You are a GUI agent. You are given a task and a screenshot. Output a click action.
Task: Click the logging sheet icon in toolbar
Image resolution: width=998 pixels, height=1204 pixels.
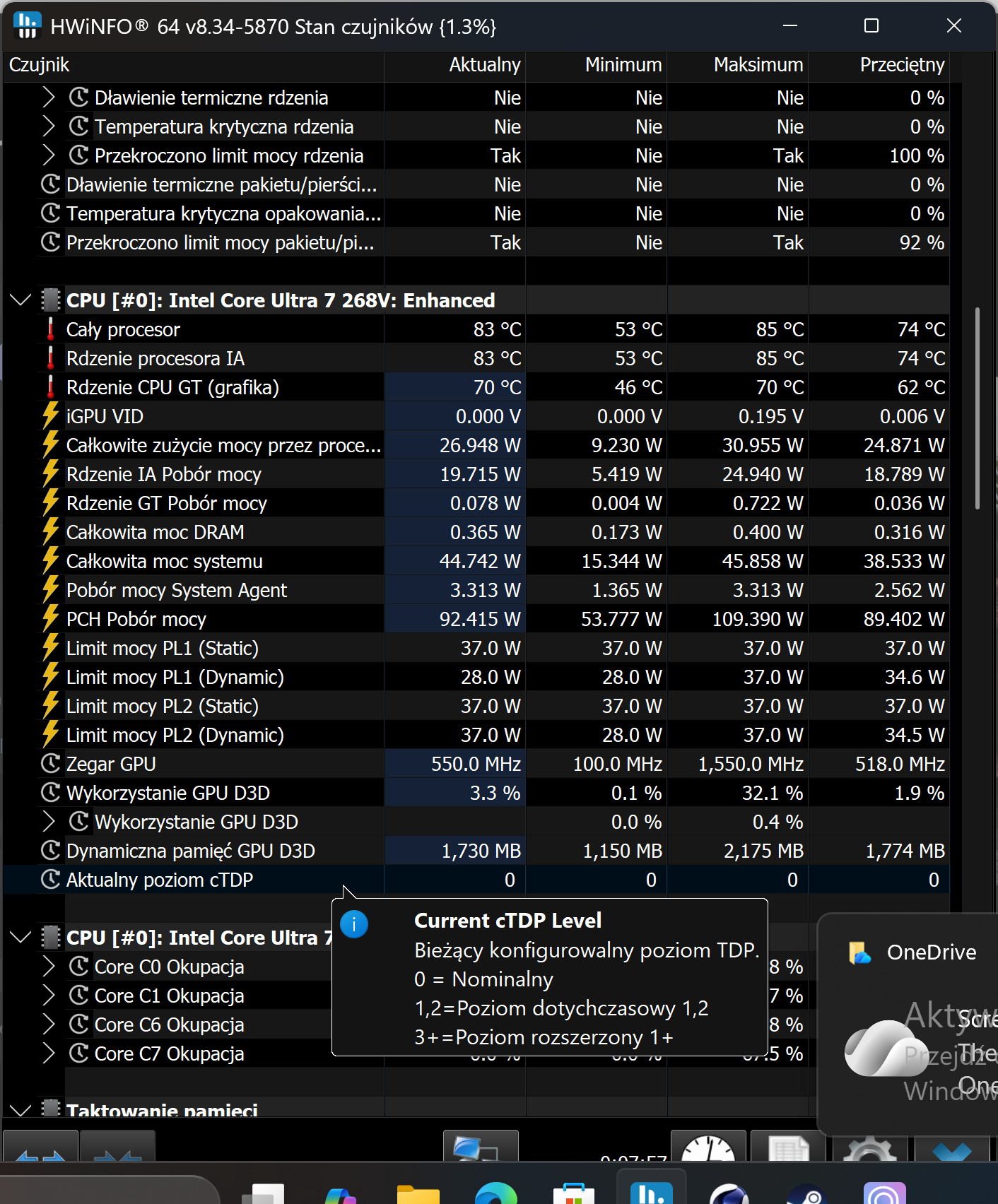[788, 1147]
